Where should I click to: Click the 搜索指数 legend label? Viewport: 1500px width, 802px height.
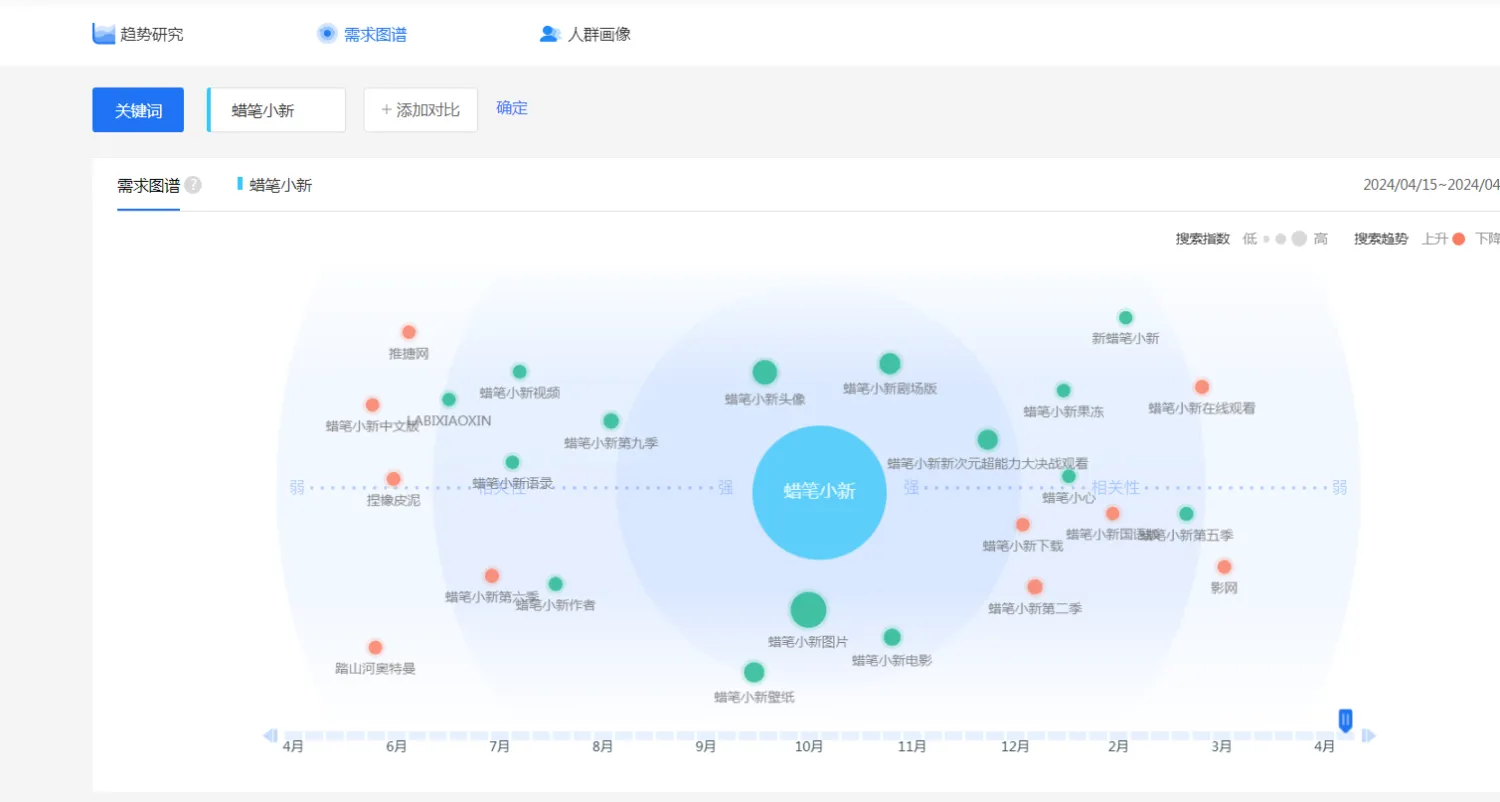[x=1202, y=239]
